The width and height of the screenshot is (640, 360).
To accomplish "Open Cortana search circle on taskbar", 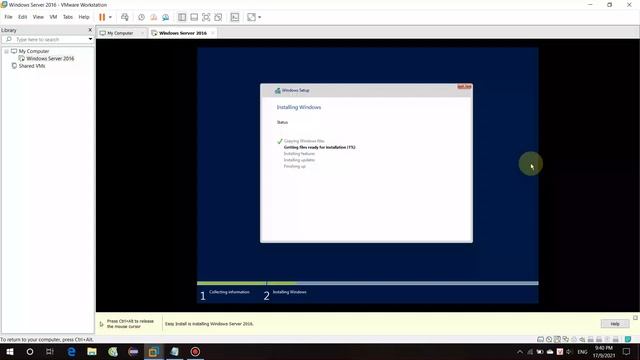I will (x=30, y=351).
